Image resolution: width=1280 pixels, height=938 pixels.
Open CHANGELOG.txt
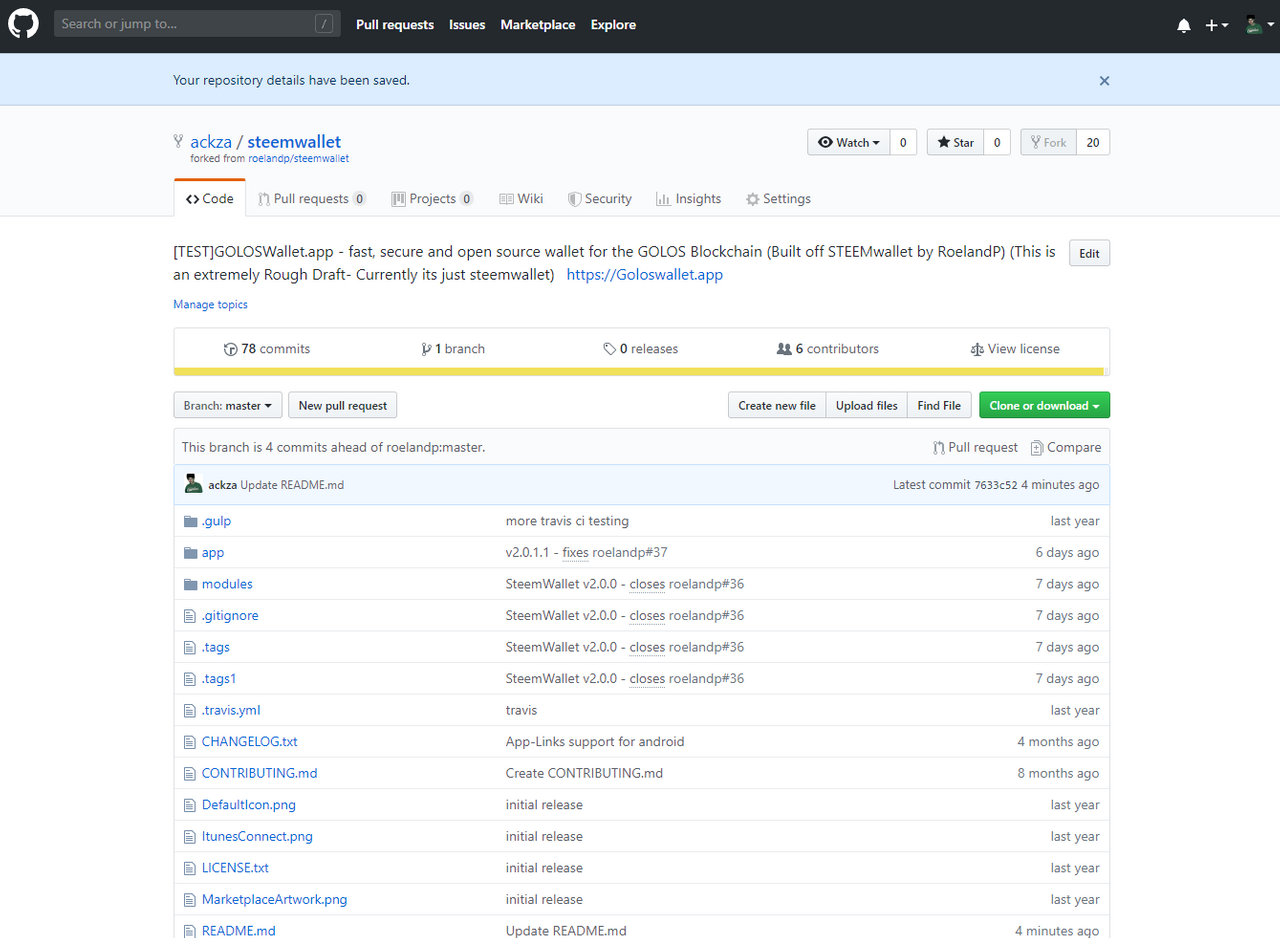click(249, 742)
